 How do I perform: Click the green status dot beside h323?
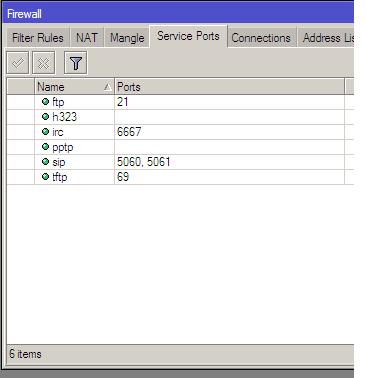45,116
